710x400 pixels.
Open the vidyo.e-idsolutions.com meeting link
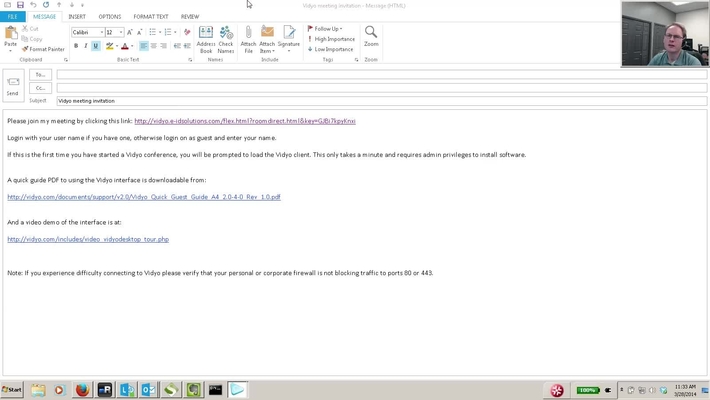[245, 121]
